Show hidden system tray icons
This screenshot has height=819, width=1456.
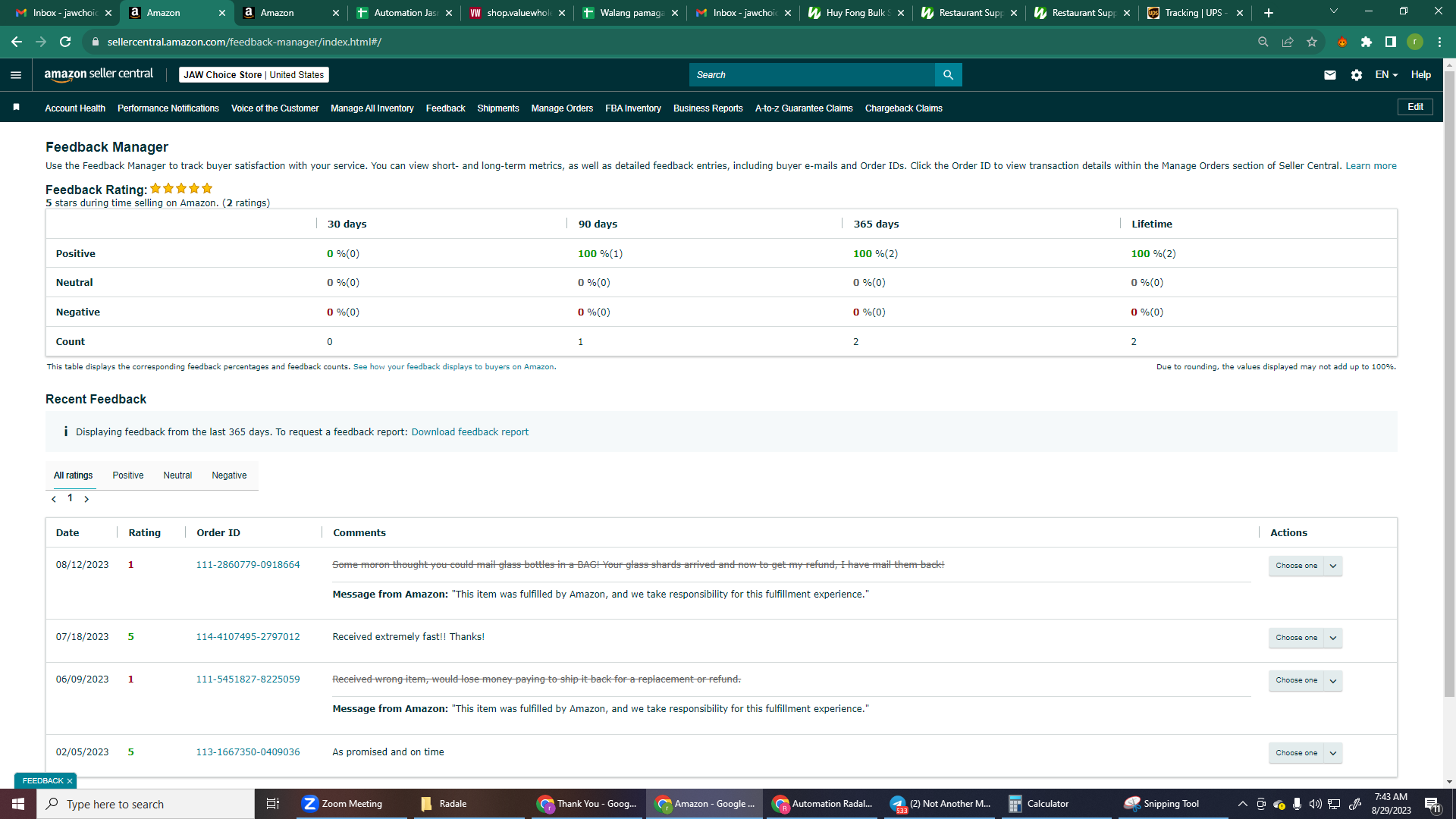pyautogui.click(x=1242, y=804)
